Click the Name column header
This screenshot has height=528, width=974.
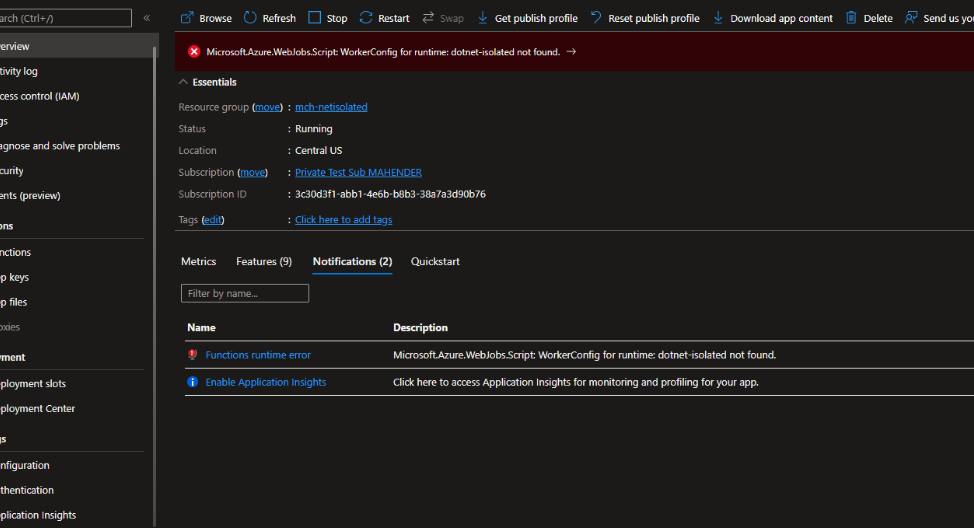[x=201, y=327]
